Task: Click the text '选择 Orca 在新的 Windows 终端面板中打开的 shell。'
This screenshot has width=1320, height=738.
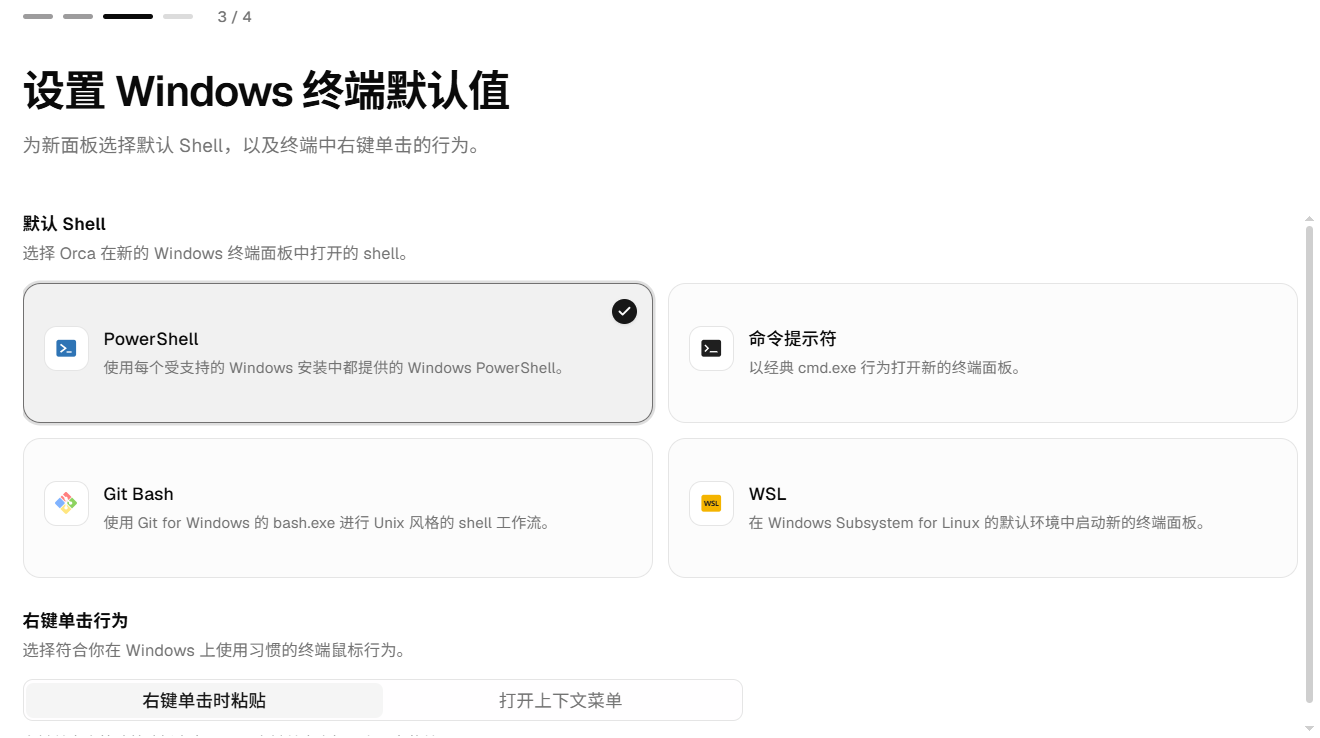Action: coord(217,254)
